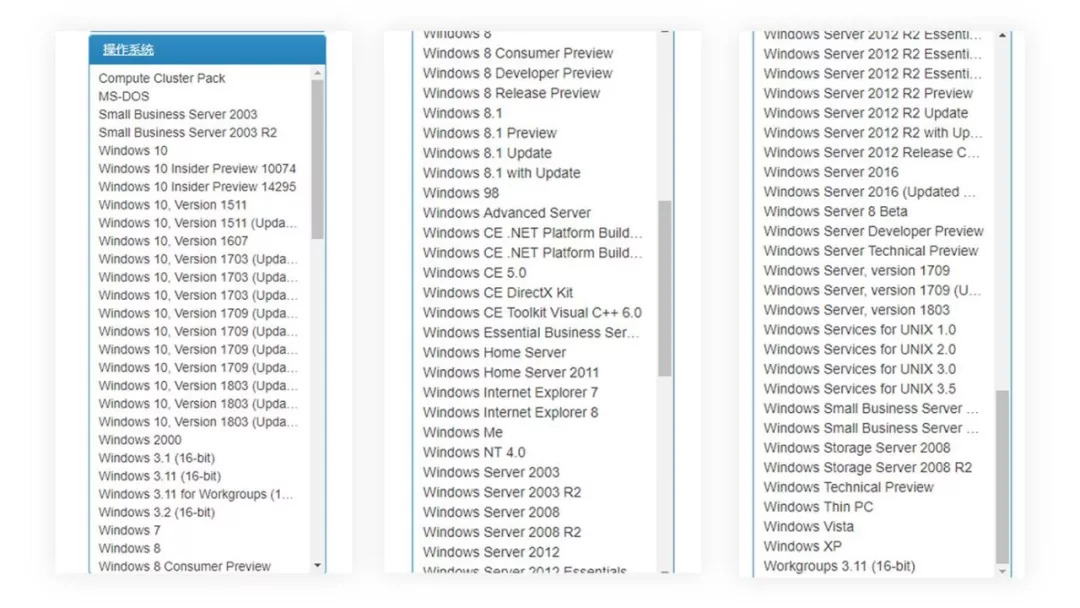Viewport: 1080px width, 608px height.
Task: Pick "Windows Internet Explorer 8"
Action: point(510,412)
